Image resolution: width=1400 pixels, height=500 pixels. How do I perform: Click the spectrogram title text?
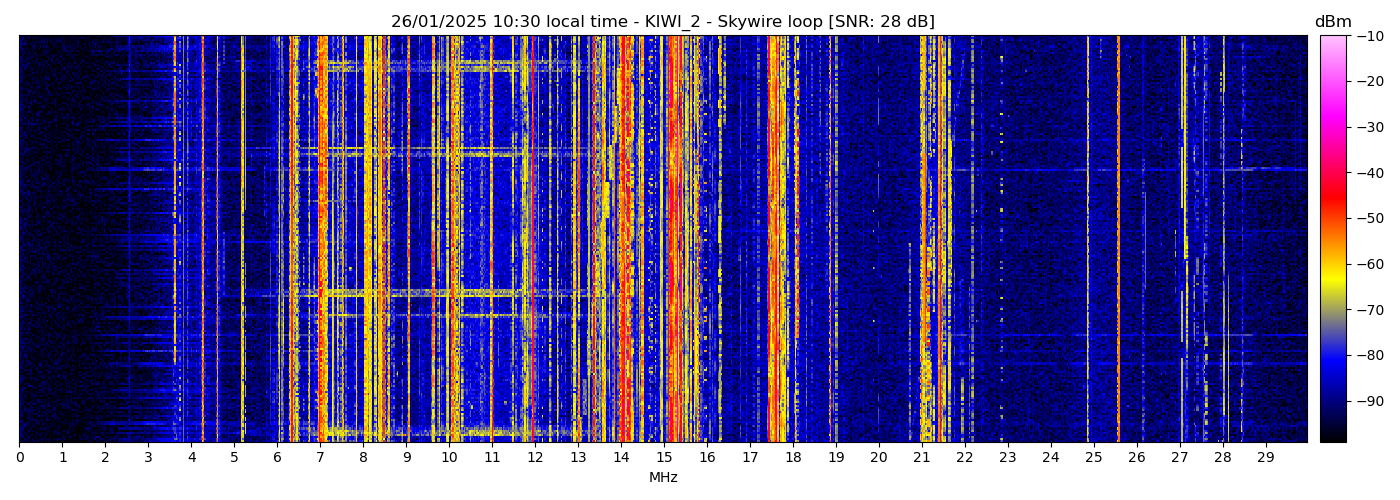(x=662, y=22)
